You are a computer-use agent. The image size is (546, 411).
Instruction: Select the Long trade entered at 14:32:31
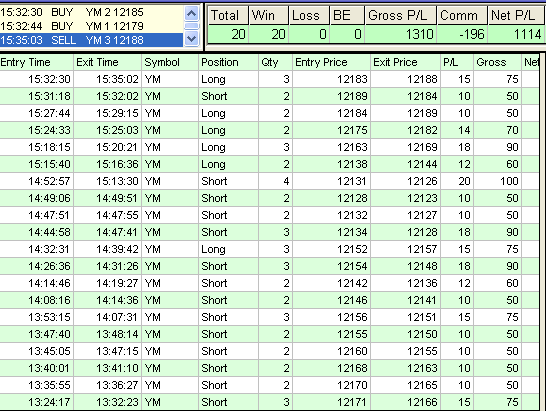pos(269,249)
